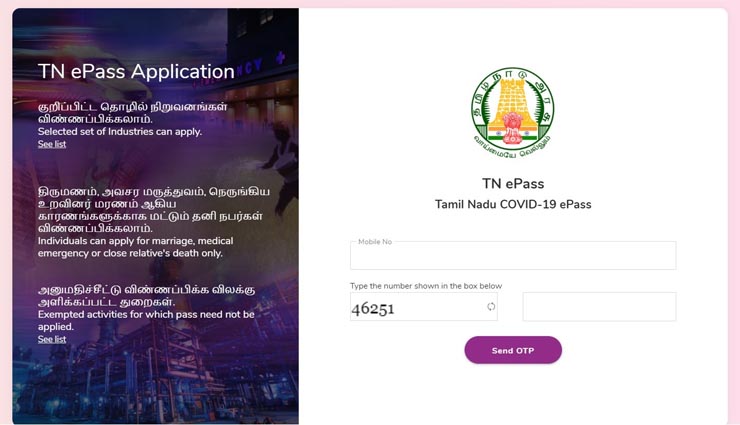Open See list under Selected Industries

pos(52,144)
